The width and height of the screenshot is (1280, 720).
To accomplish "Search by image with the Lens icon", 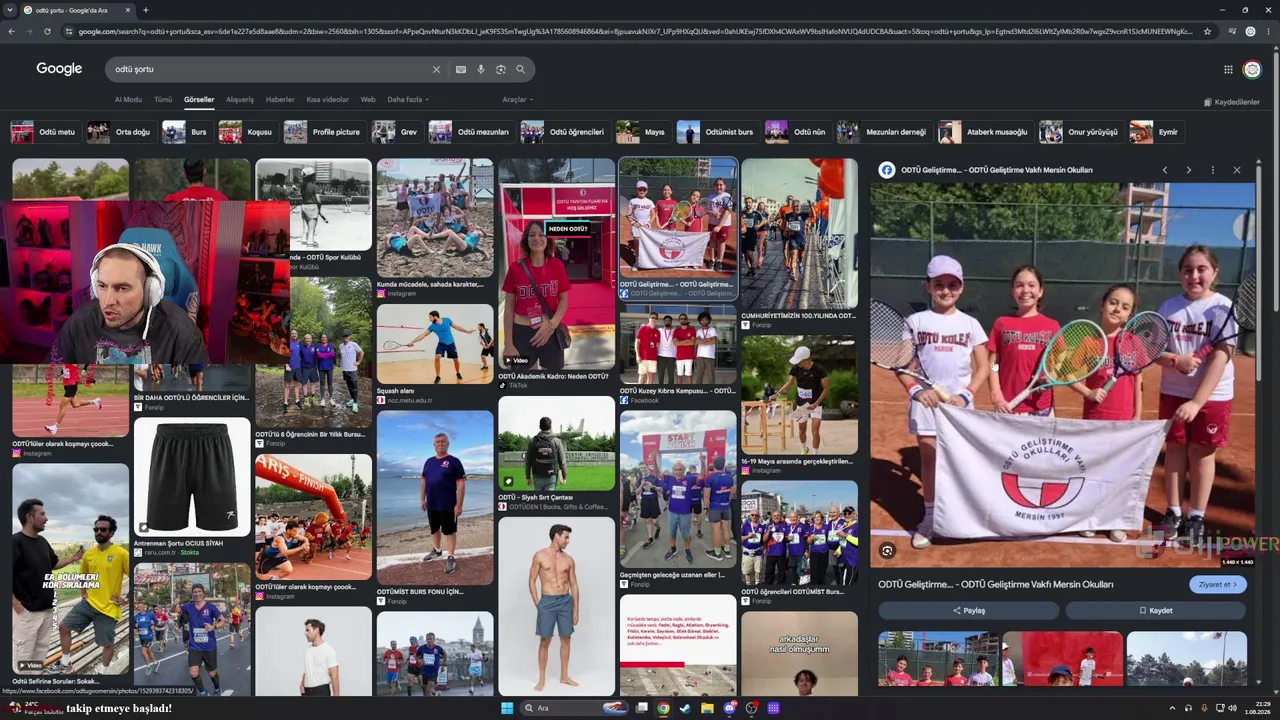I will click(x=501, y=69).
